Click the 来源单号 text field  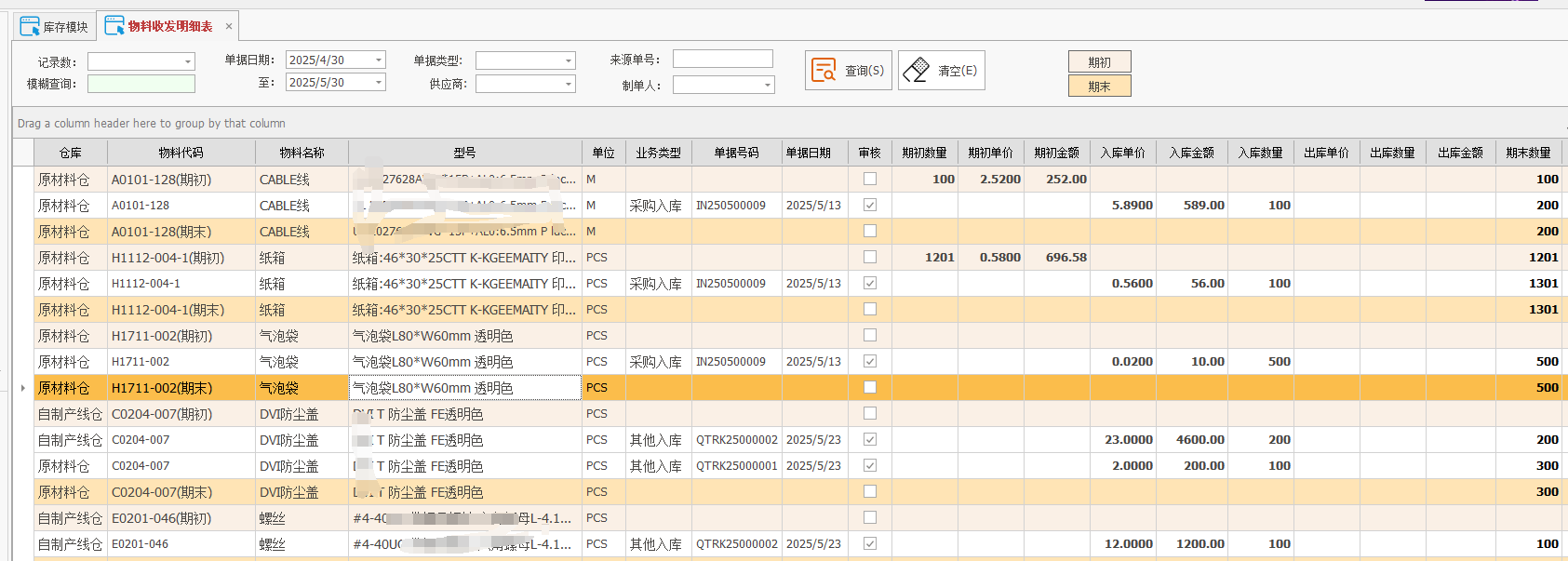pyautogui.click(x=722, y=60)
